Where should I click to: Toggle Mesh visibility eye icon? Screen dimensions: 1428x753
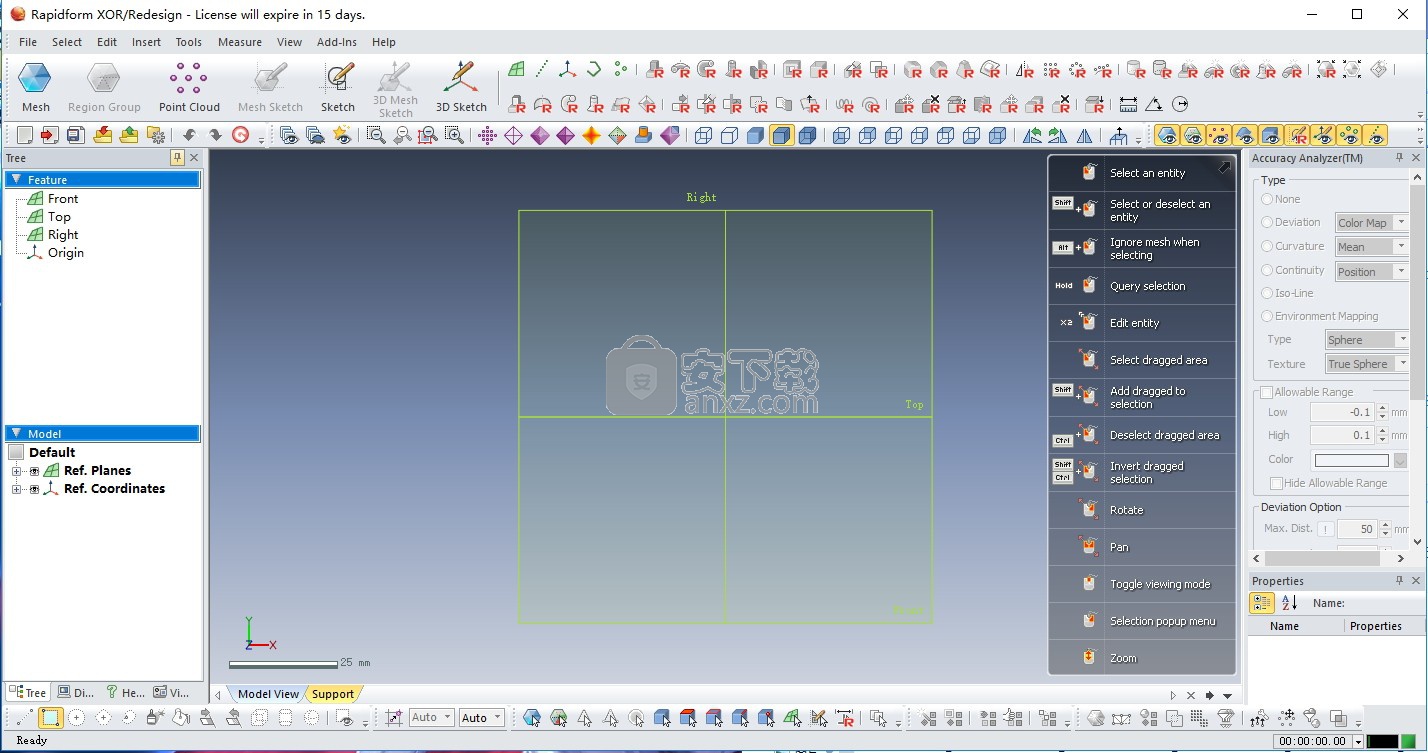[1166, 135]
